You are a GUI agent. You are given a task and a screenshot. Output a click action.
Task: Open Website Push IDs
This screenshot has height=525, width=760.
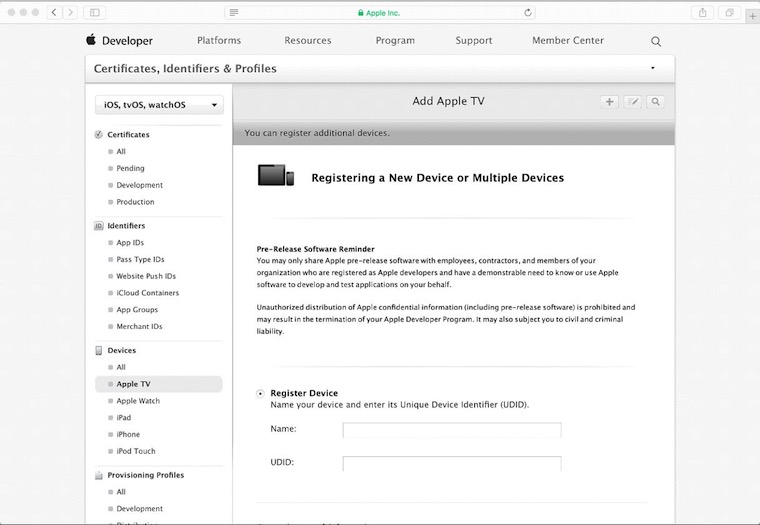146,276
